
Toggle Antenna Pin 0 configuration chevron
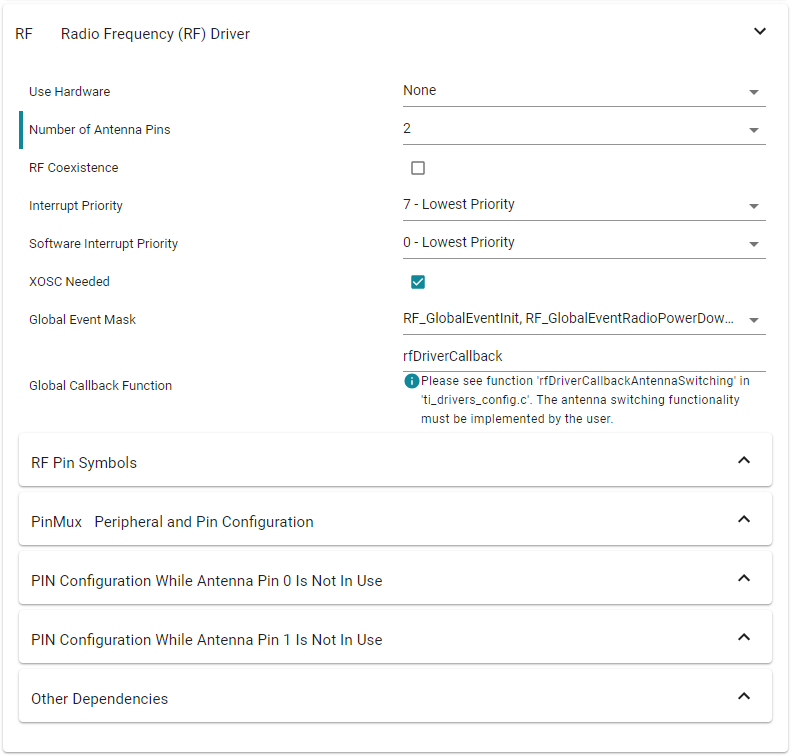[x=743, y=579]
